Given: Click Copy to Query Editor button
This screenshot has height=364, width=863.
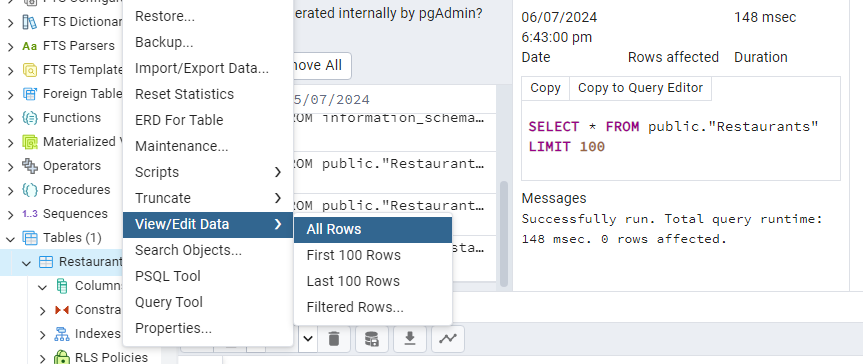Looking at the screenshot, I should (640, 88).
